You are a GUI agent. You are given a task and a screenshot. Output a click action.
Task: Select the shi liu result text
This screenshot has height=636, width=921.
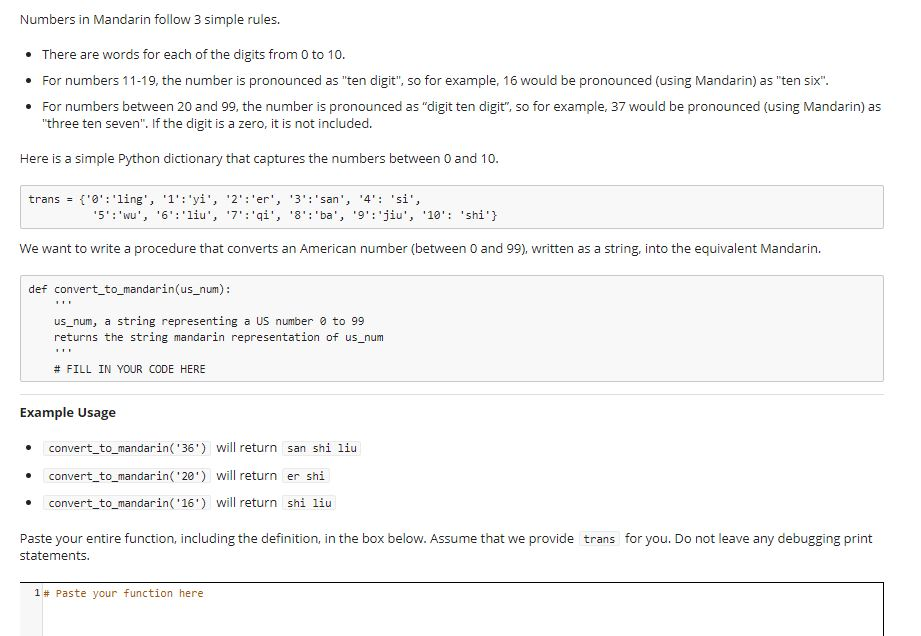pos(309,503)
